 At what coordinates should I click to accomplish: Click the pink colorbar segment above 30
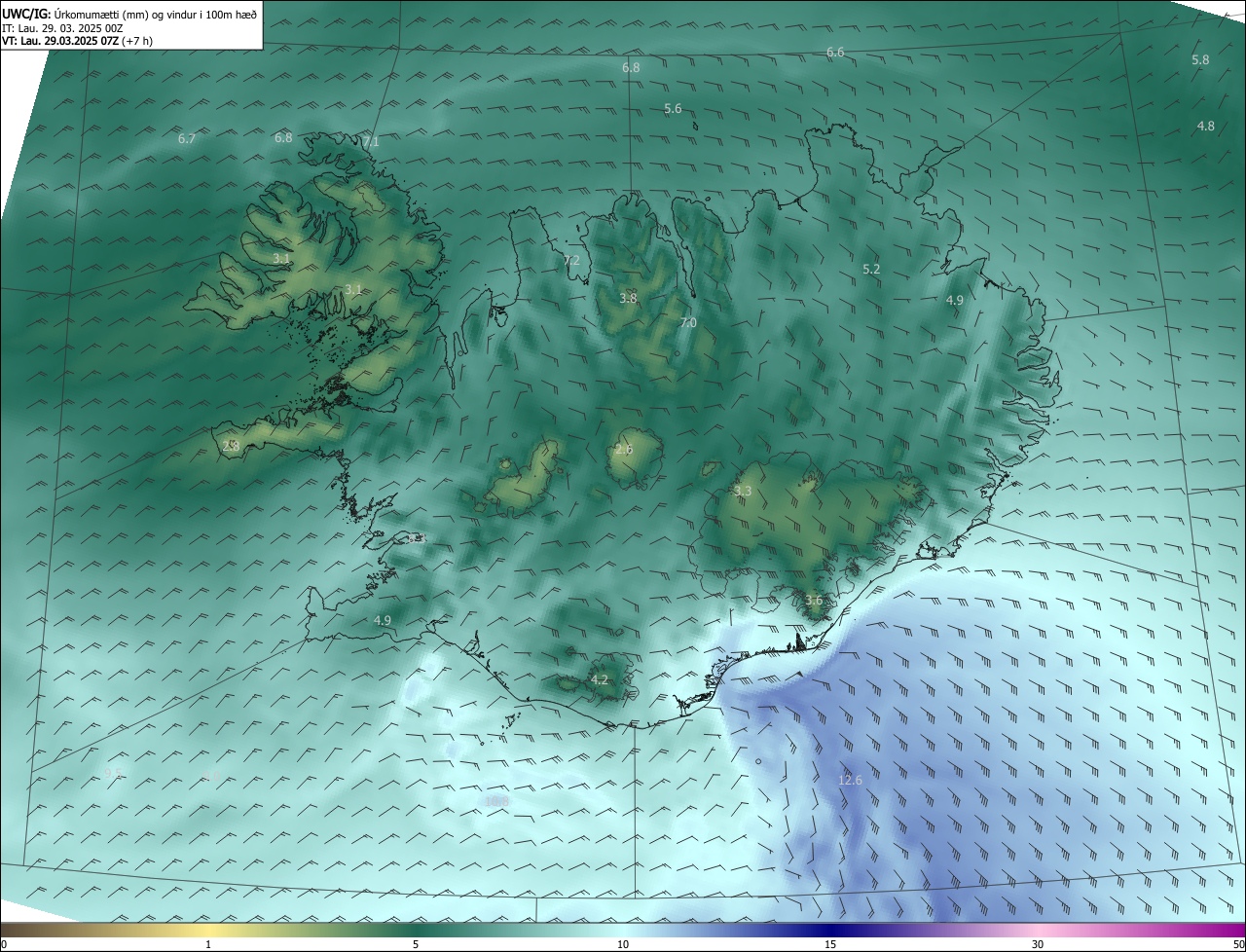(x=1038, y=930)
